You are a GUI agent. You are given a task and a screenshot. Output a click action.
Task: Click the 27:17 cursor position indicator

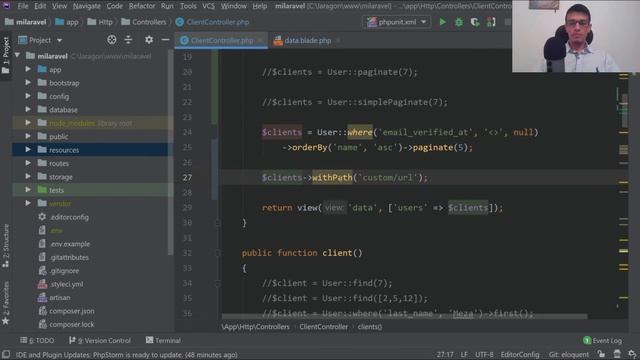pos(445,354)
